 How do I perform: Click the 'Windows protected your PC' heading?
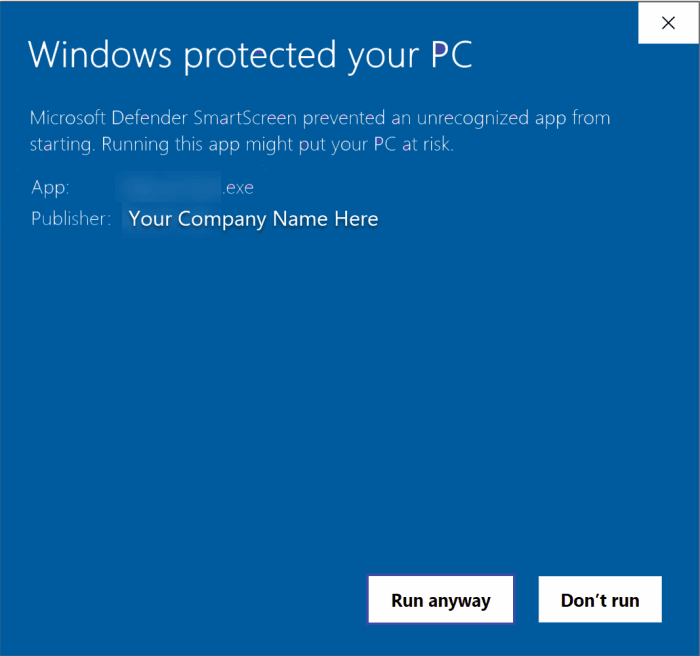coord(250,55)
